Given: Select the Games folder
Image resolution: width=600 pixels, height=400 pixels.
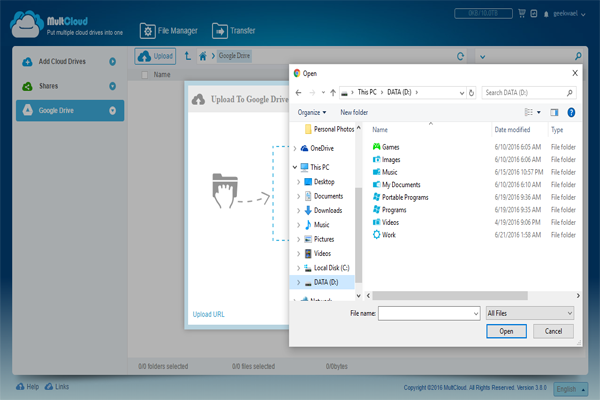Looking at the screenshot, I should pos(386,147).
